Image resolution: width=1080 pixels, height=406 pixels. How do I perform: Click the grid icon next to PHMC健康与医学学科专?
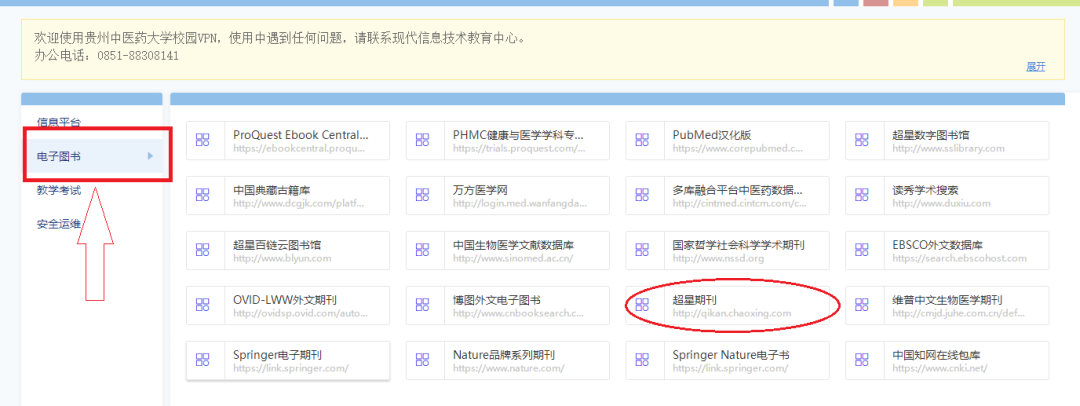click(422, 140)
